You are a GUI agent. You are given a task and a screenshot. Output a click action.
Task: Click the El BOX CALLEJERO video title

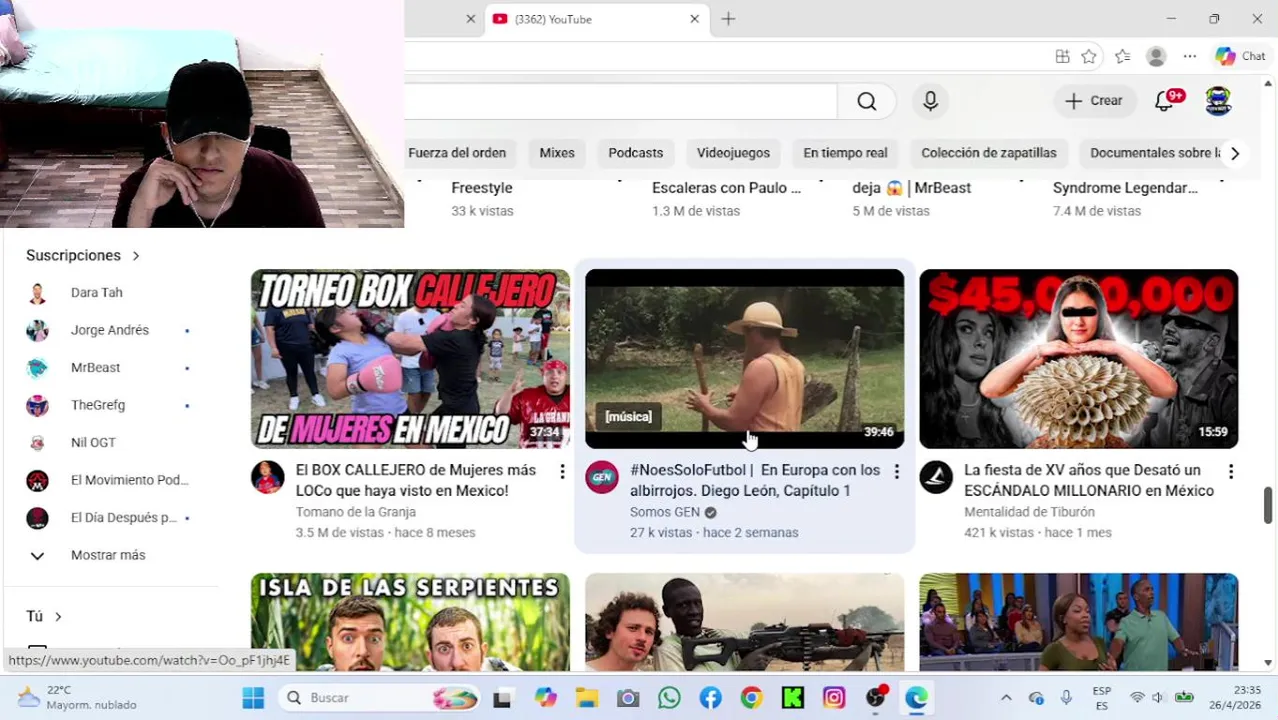tap(416, 480)
